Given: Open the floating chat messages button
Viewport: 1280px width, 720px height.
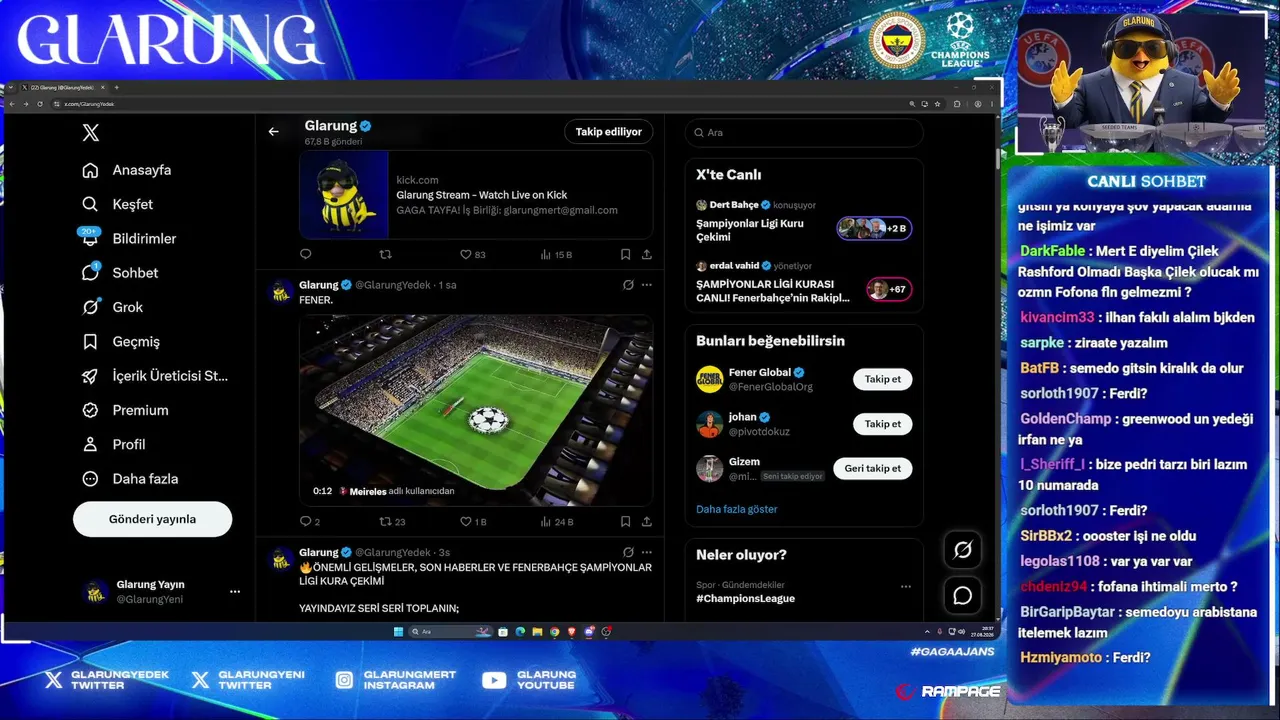Looking at the screenshot, I should pyautogui.click(x=963, y=596).
